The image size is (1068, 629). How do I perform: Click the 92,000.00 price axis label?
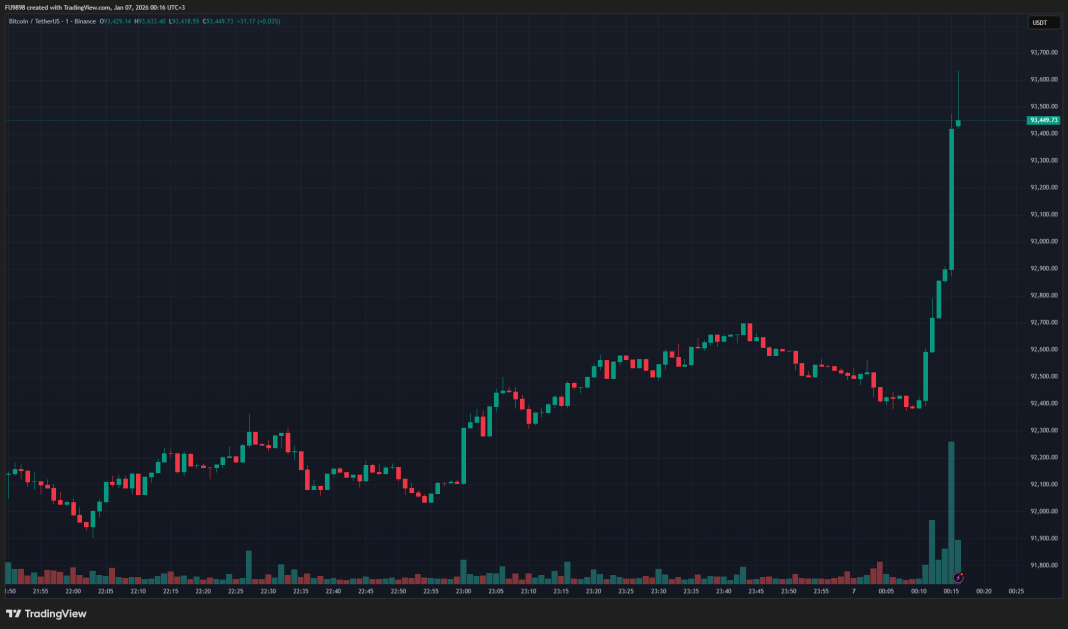point(1043,511)
